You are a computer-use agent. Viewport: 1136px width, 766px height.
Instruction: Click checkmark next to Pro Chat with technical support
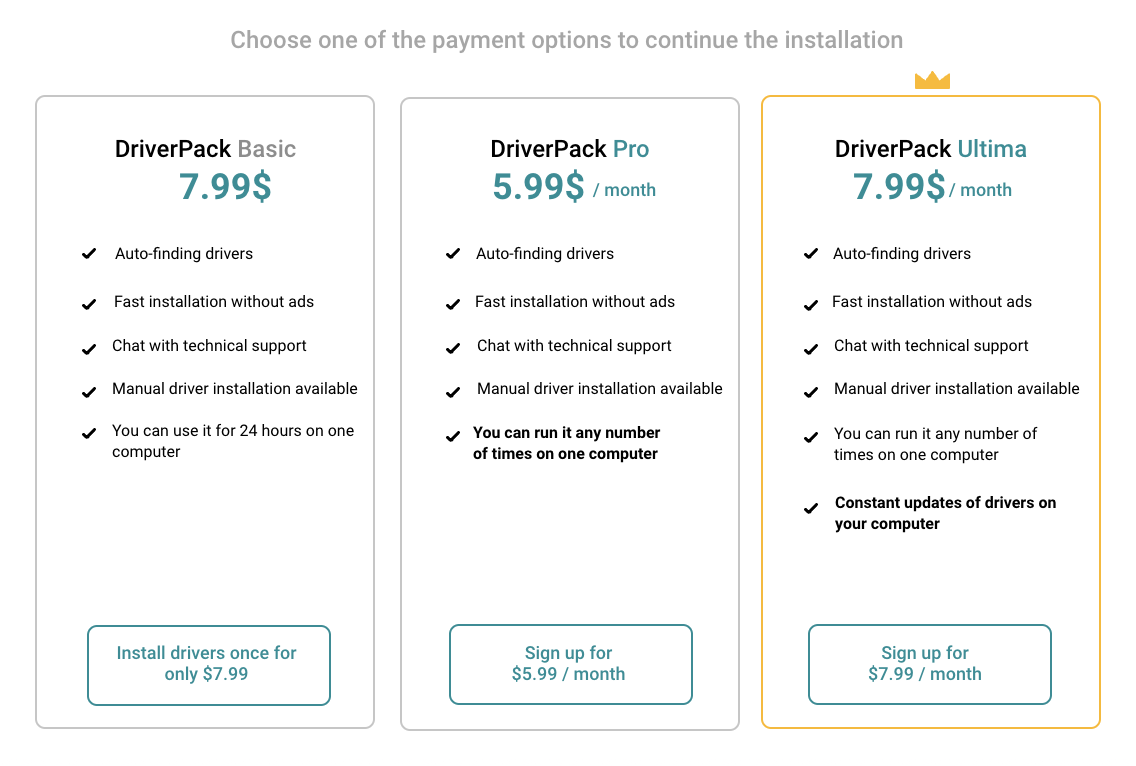coord(453,349)
